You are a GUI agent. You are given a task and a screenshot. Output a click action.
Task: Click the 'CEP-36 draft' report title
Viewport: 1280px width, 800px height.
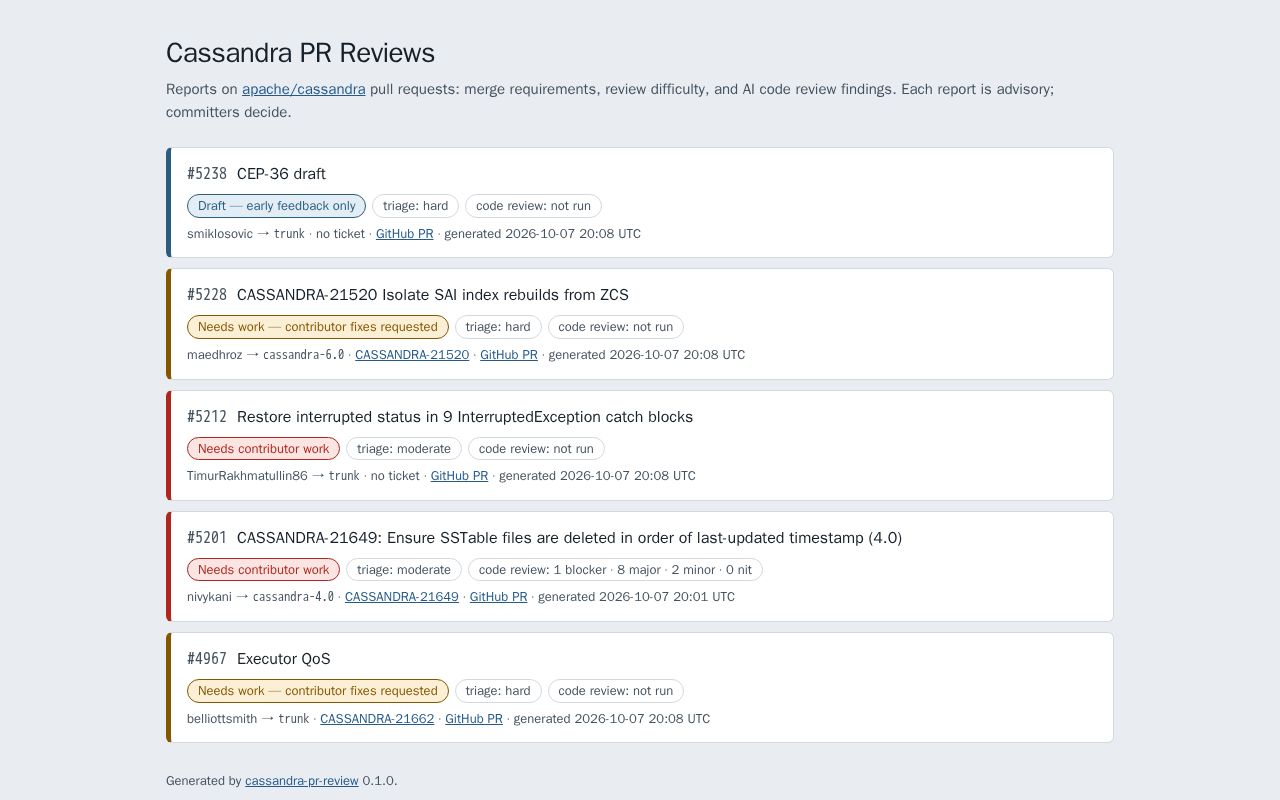pyautogui.click(x=281, y=173)
